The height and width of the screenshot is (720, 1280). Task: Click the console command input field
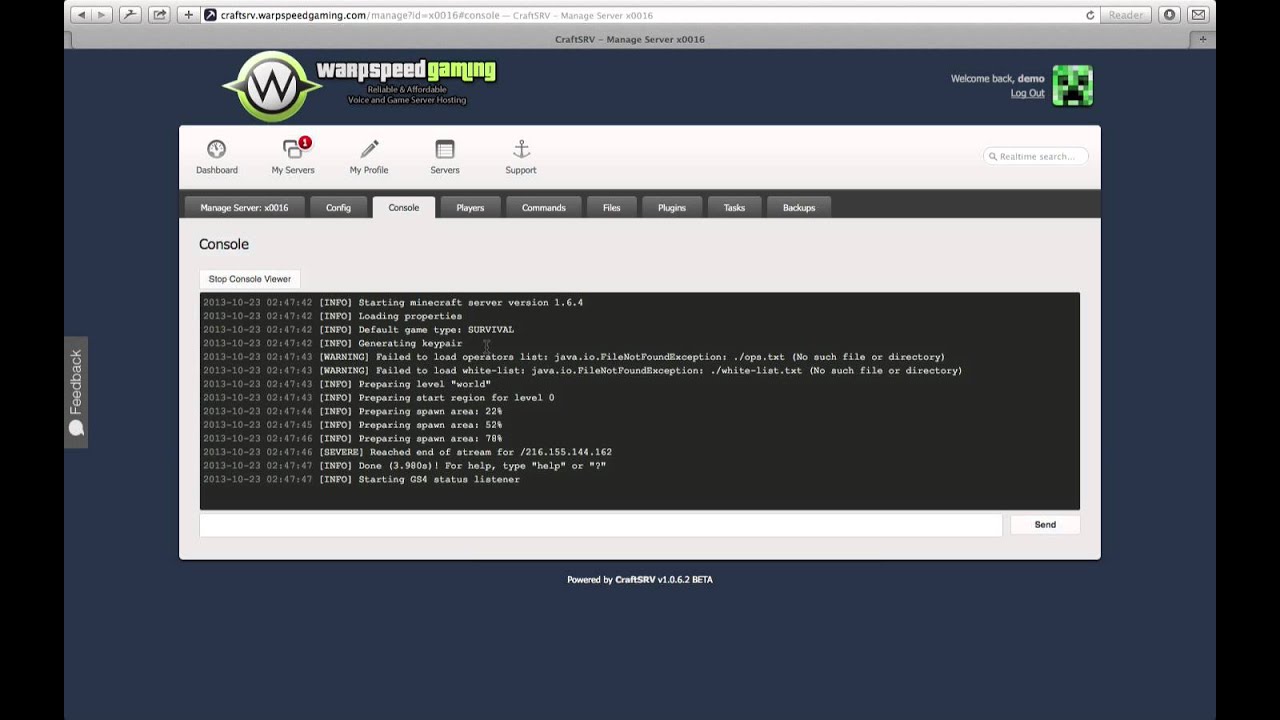pyautogui.click(x=600, y=525)
